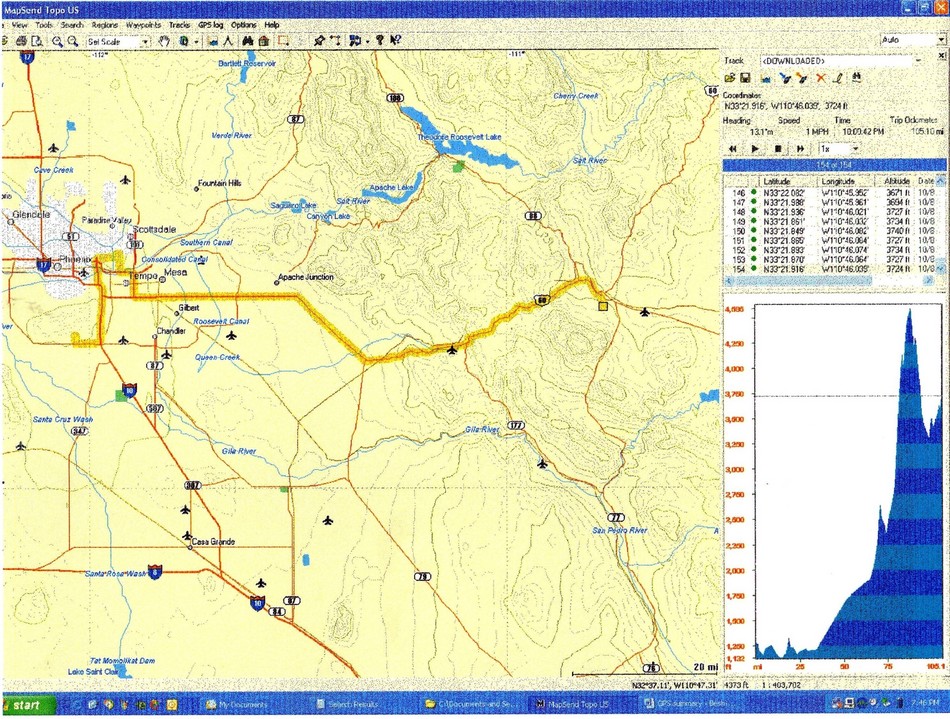The image size is (950, 719).
Task: Open the Regions menu
Action: [105, 25]
